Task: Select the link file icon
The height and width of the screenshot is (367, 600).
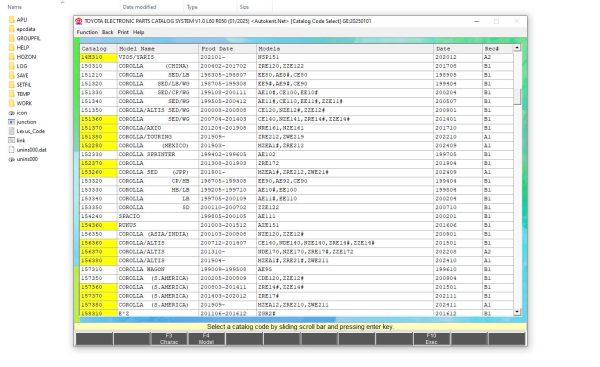Action: pyautogui.click(x=11, y=140)
